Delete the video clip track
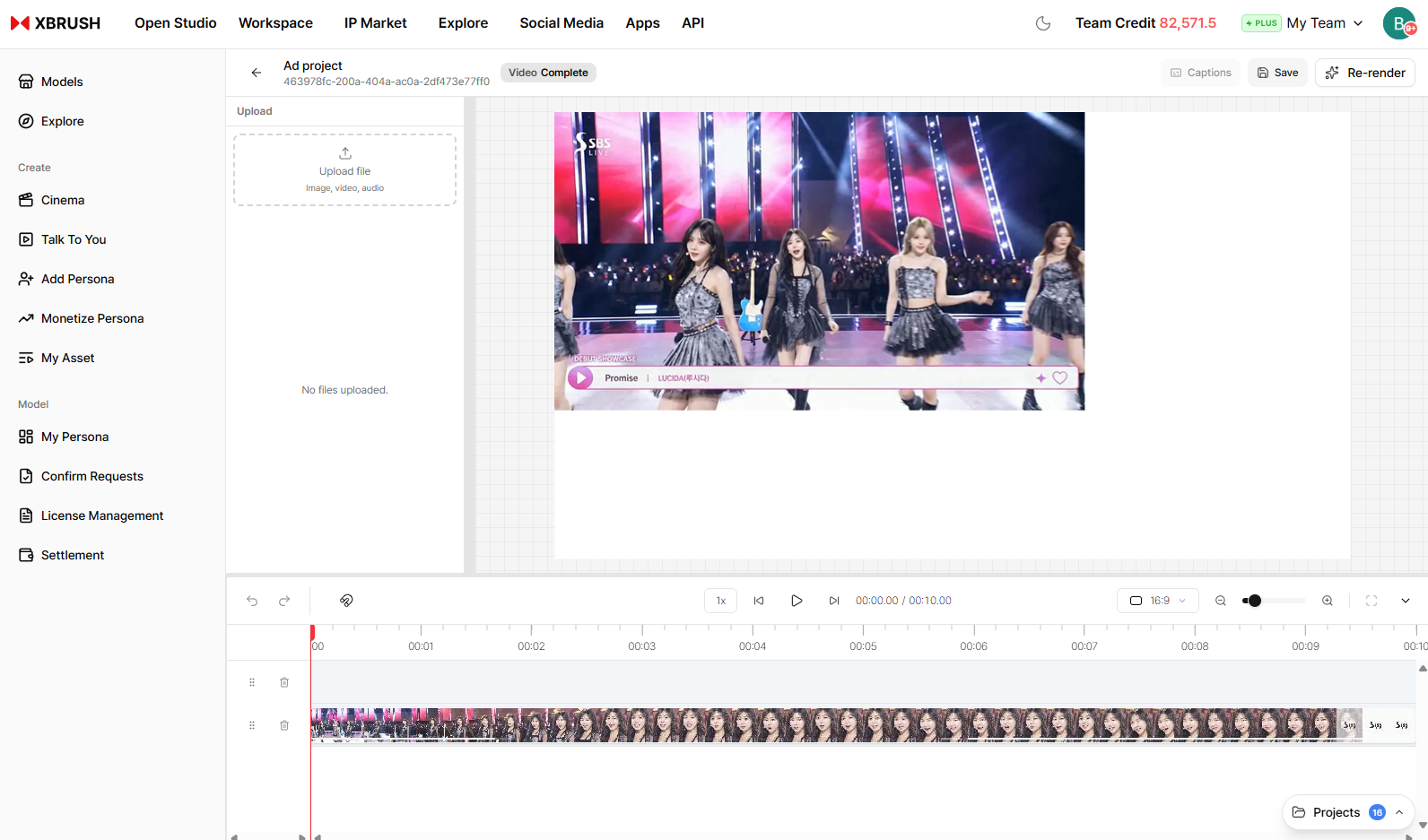The height and width of the screenshot is (840, 1428). 284,725
